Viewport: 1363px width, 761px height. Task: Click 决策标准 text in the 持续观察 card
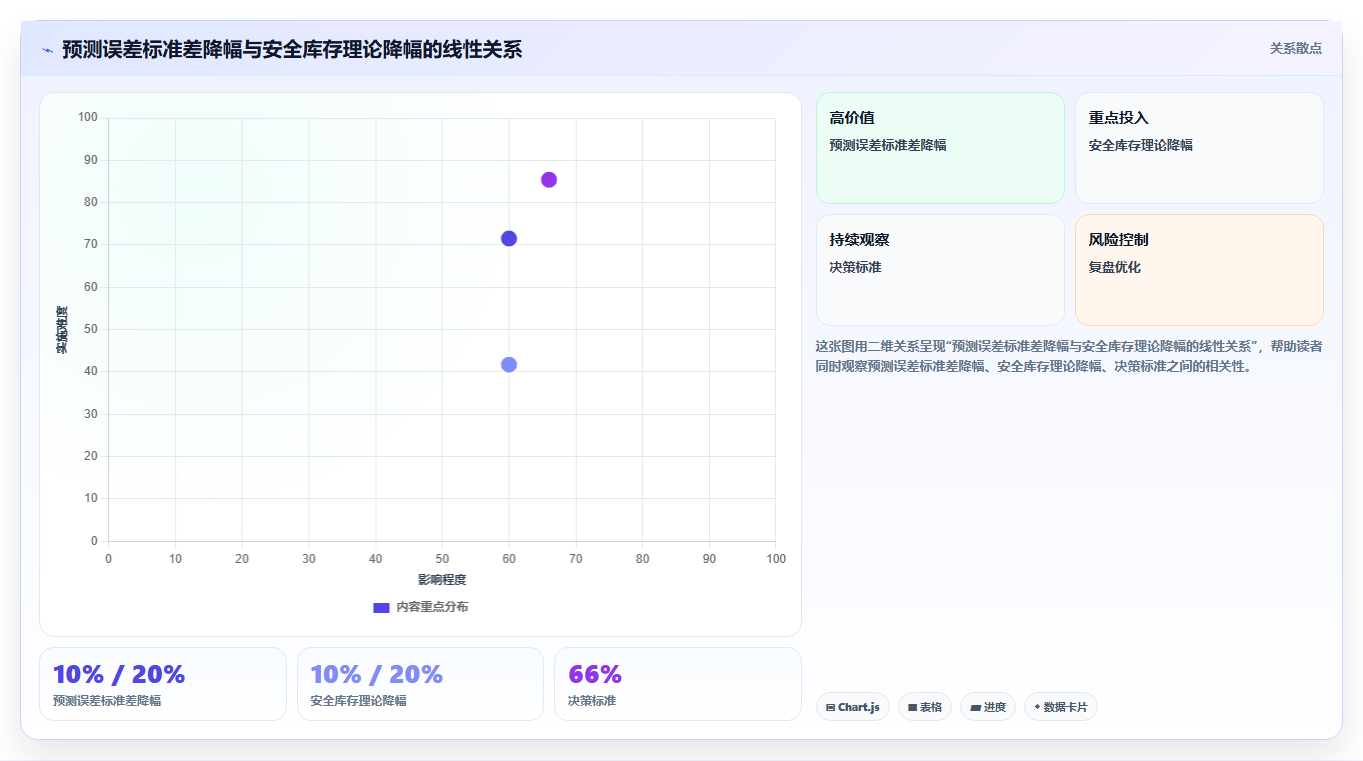(856, 267)
